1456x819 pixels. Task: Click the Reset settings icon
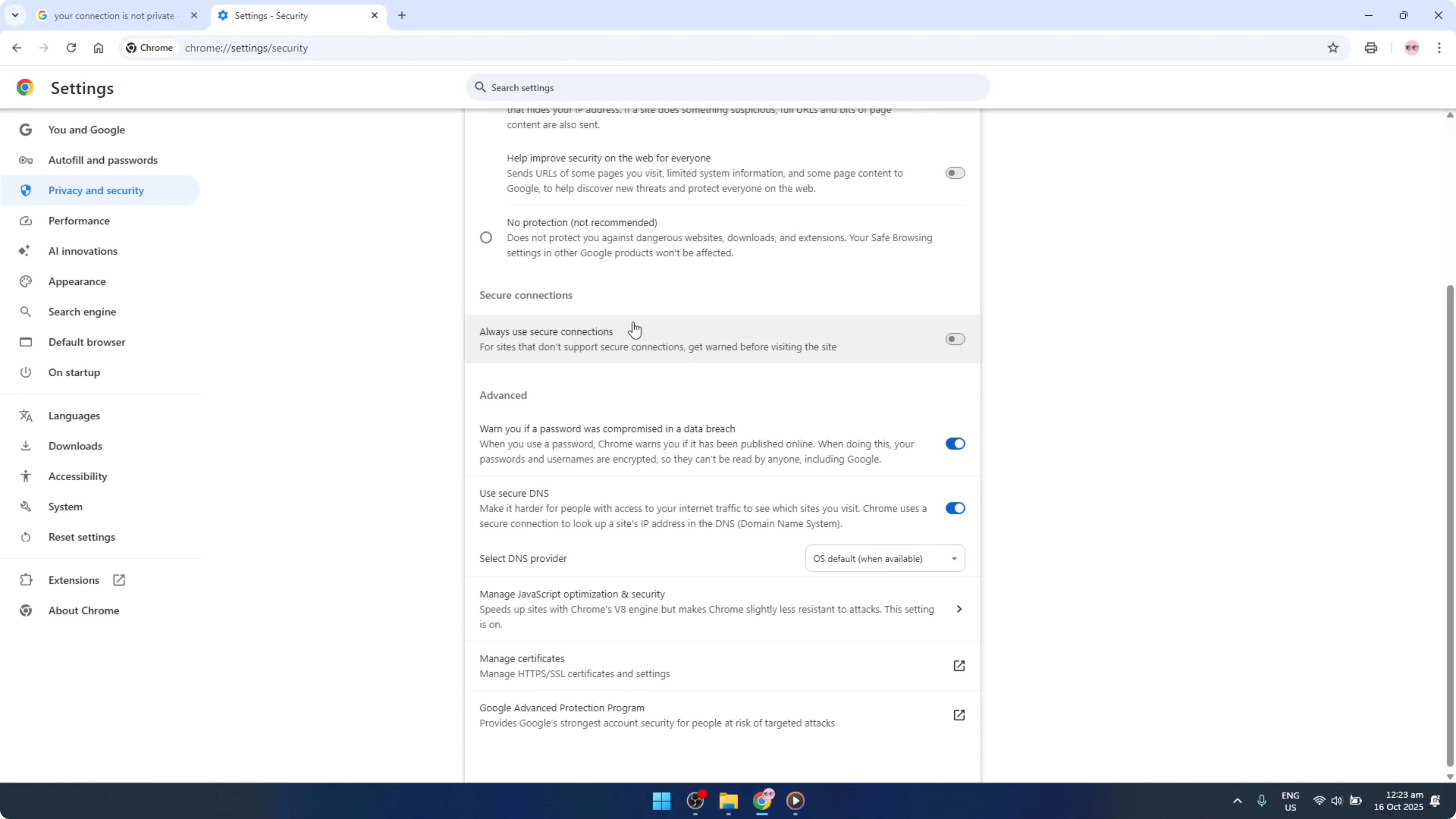point(25,537)
